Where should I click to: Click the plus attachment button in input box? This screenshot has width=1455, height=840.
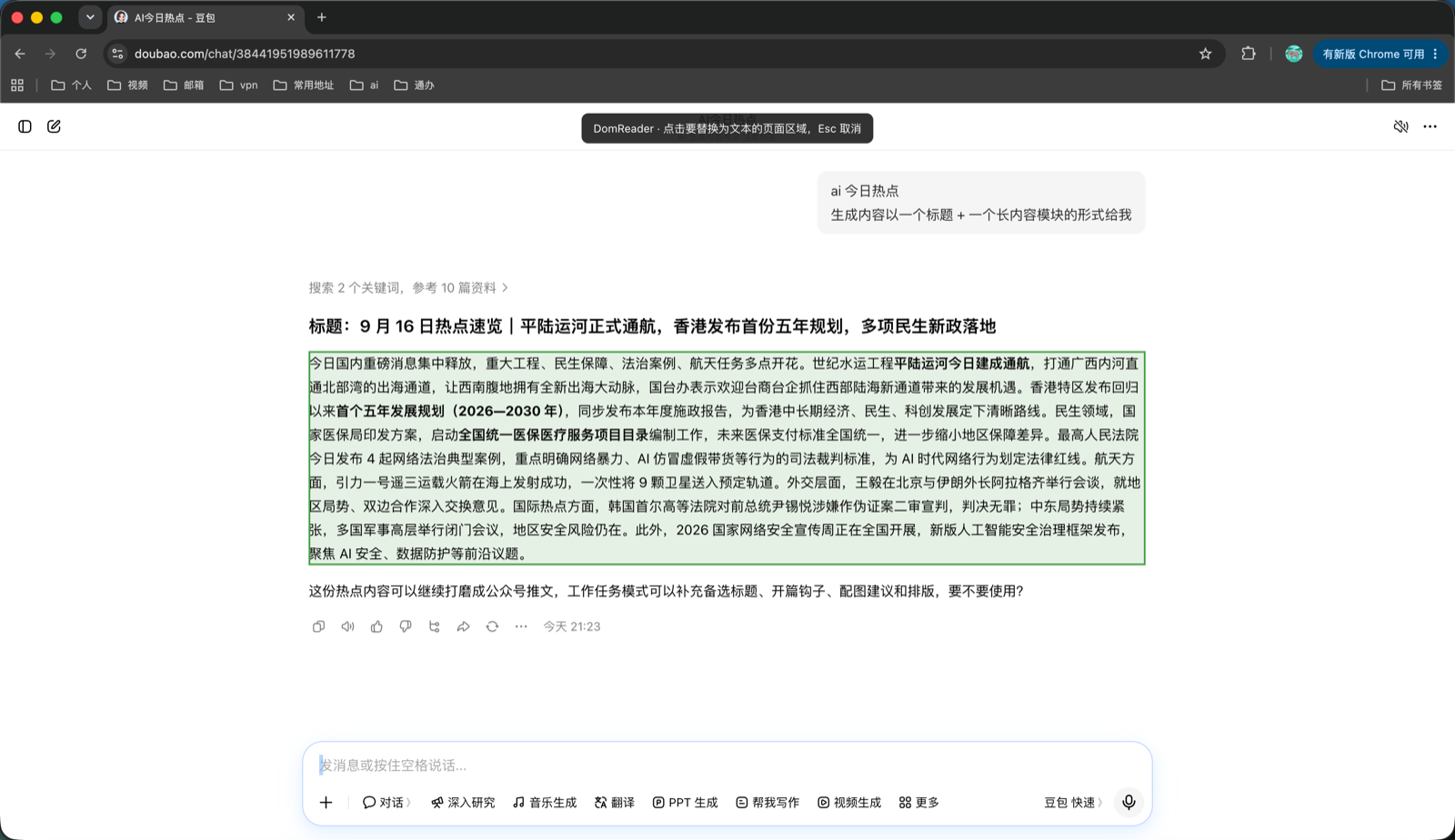(x=326, y=803)
